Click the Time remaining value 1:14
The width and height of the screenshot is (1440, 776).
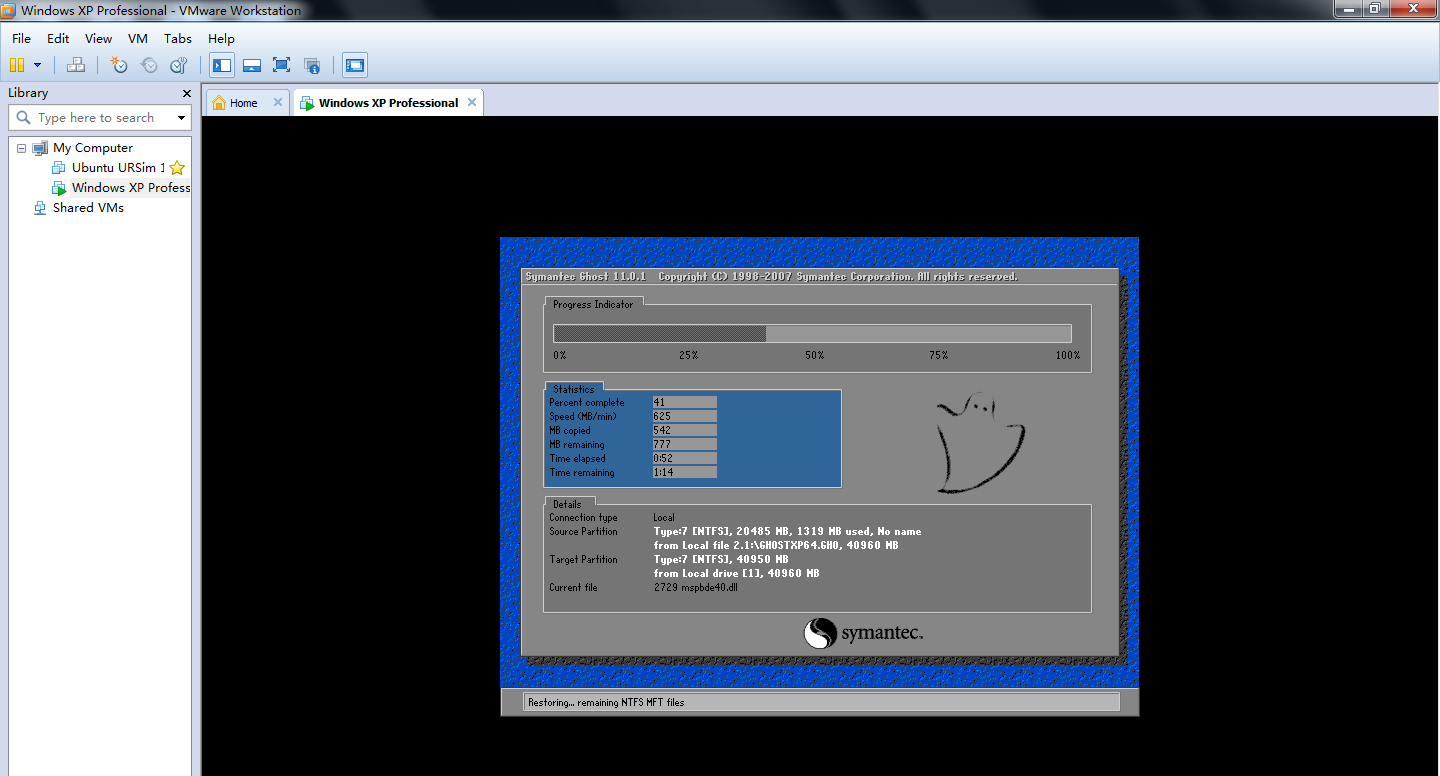[x=684, y=472]
